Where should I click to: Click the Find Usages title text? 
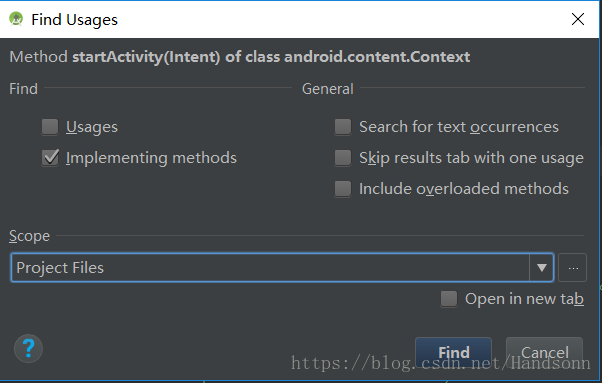pos(74,20)
